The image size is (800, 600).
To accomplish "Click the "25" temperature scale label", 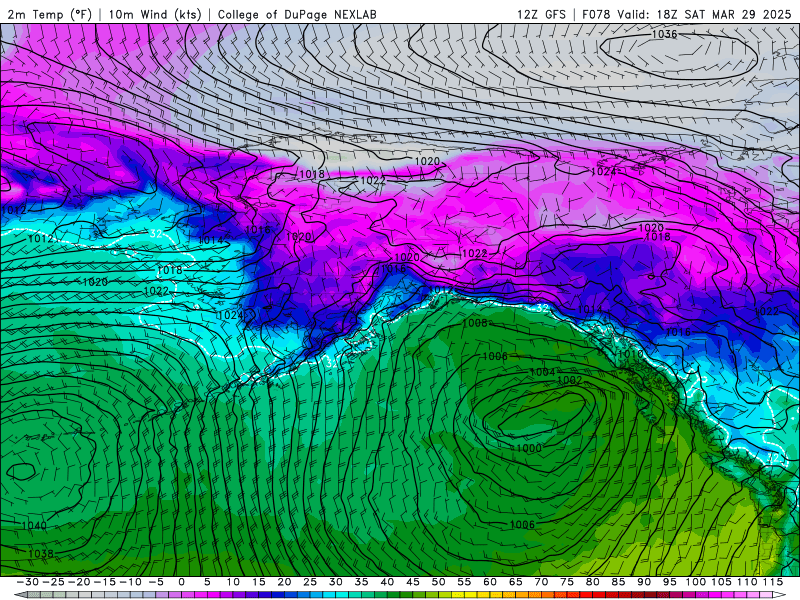I will pos(310,582).
